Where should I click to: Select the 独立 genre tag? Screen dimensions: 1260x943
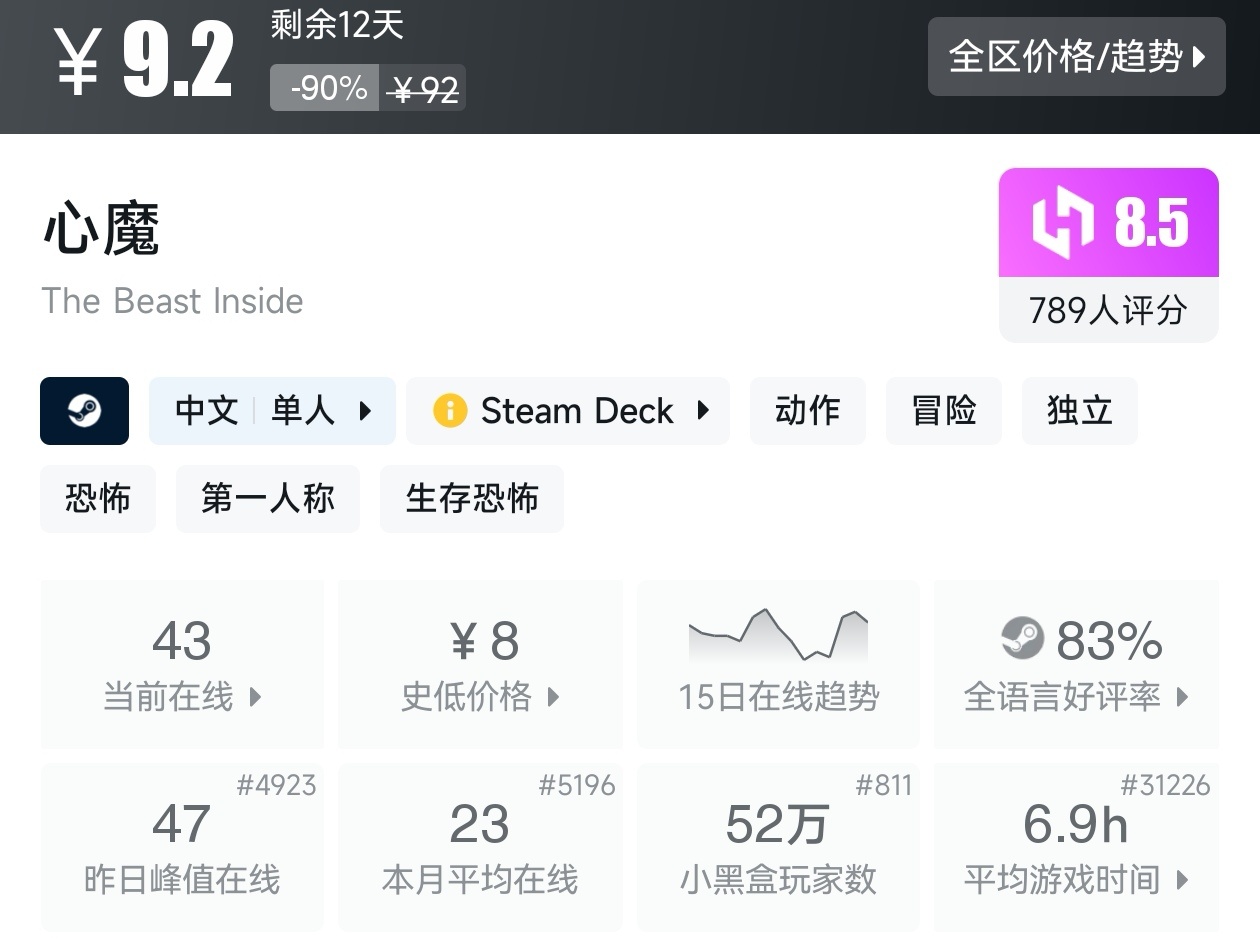point(1079,411)
